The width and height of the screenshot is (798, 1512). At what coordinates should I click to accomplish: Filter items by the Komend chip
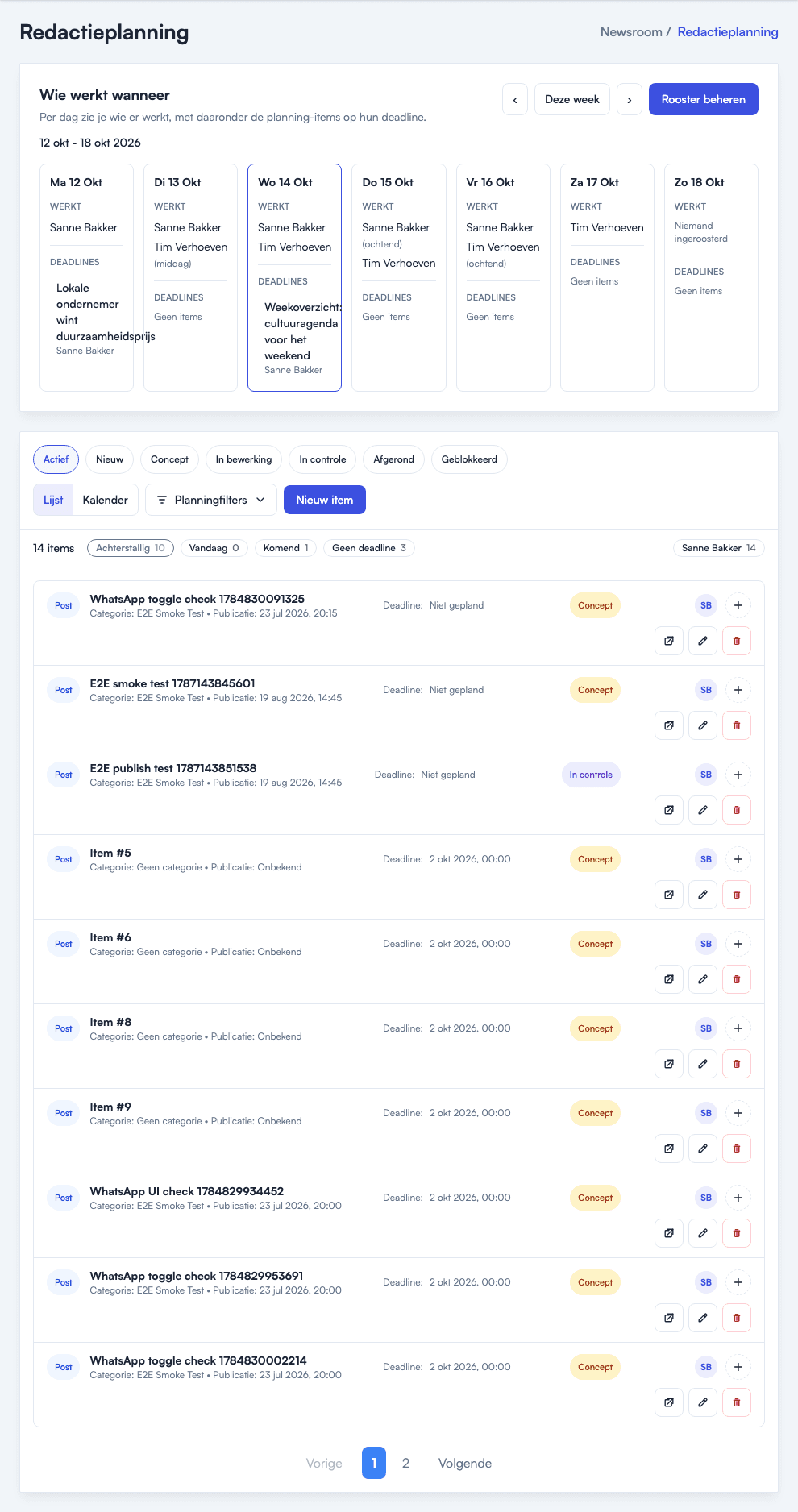(286, 548)
